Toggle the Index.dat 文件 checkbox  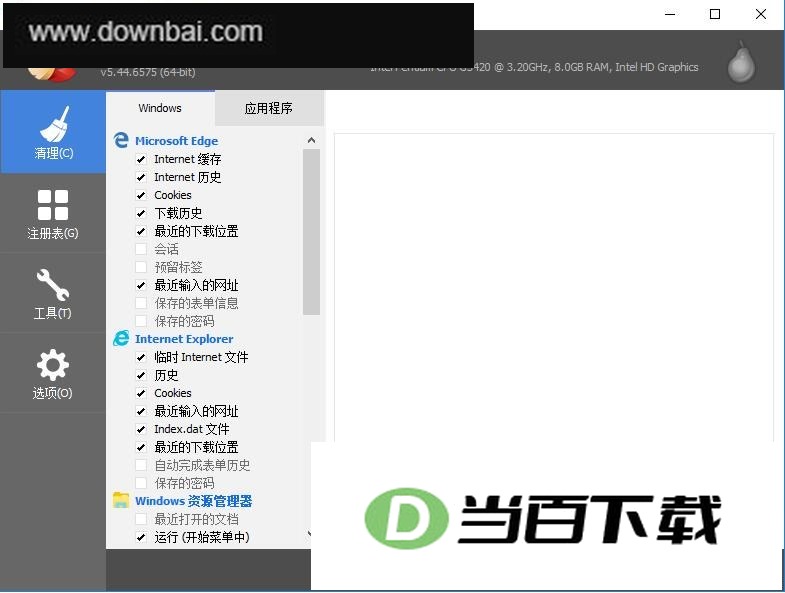[141, 429]
